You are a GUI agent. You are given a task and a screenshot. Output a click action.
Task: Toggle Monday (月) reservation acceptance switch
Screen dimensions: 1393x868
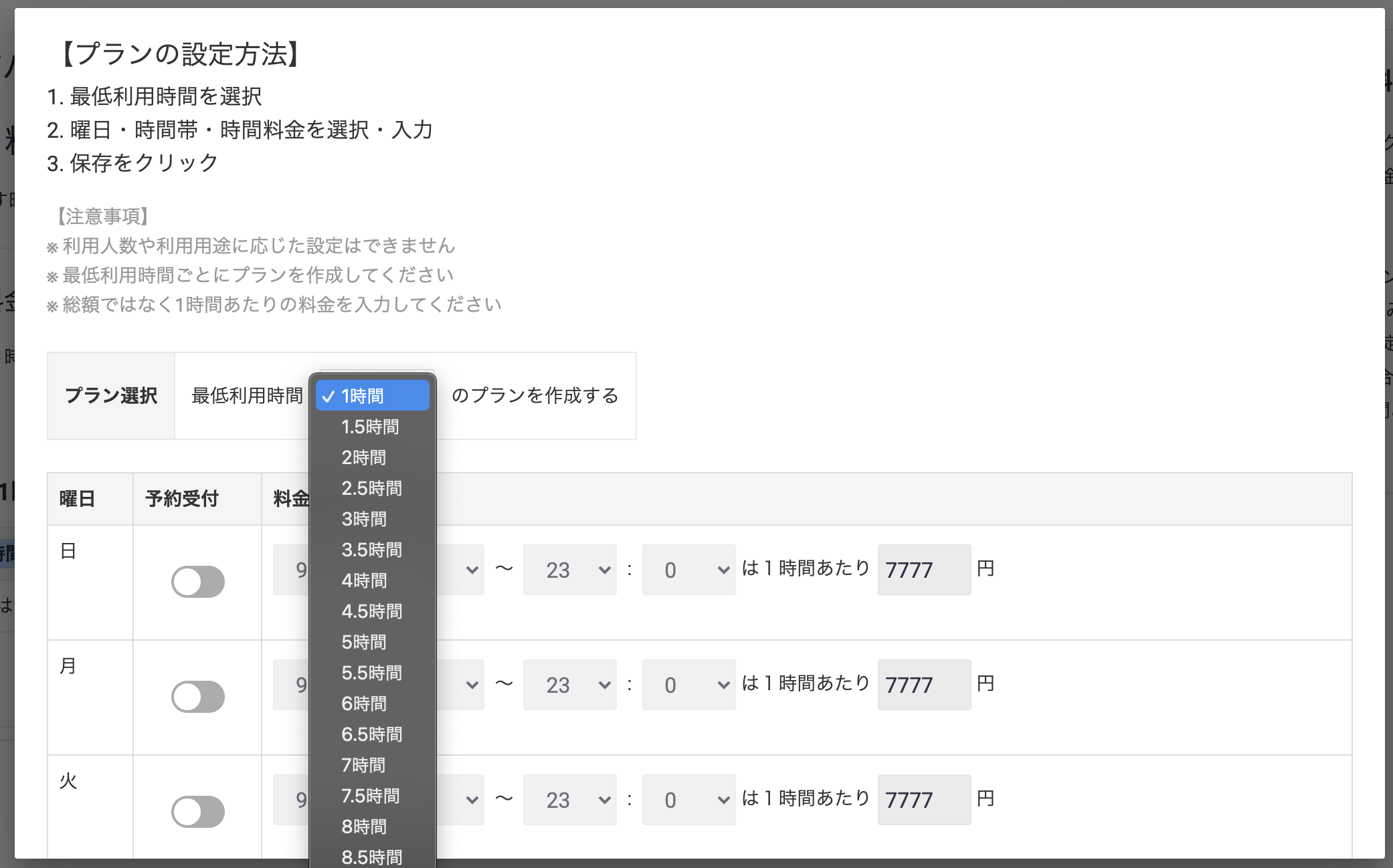point(197,697)
